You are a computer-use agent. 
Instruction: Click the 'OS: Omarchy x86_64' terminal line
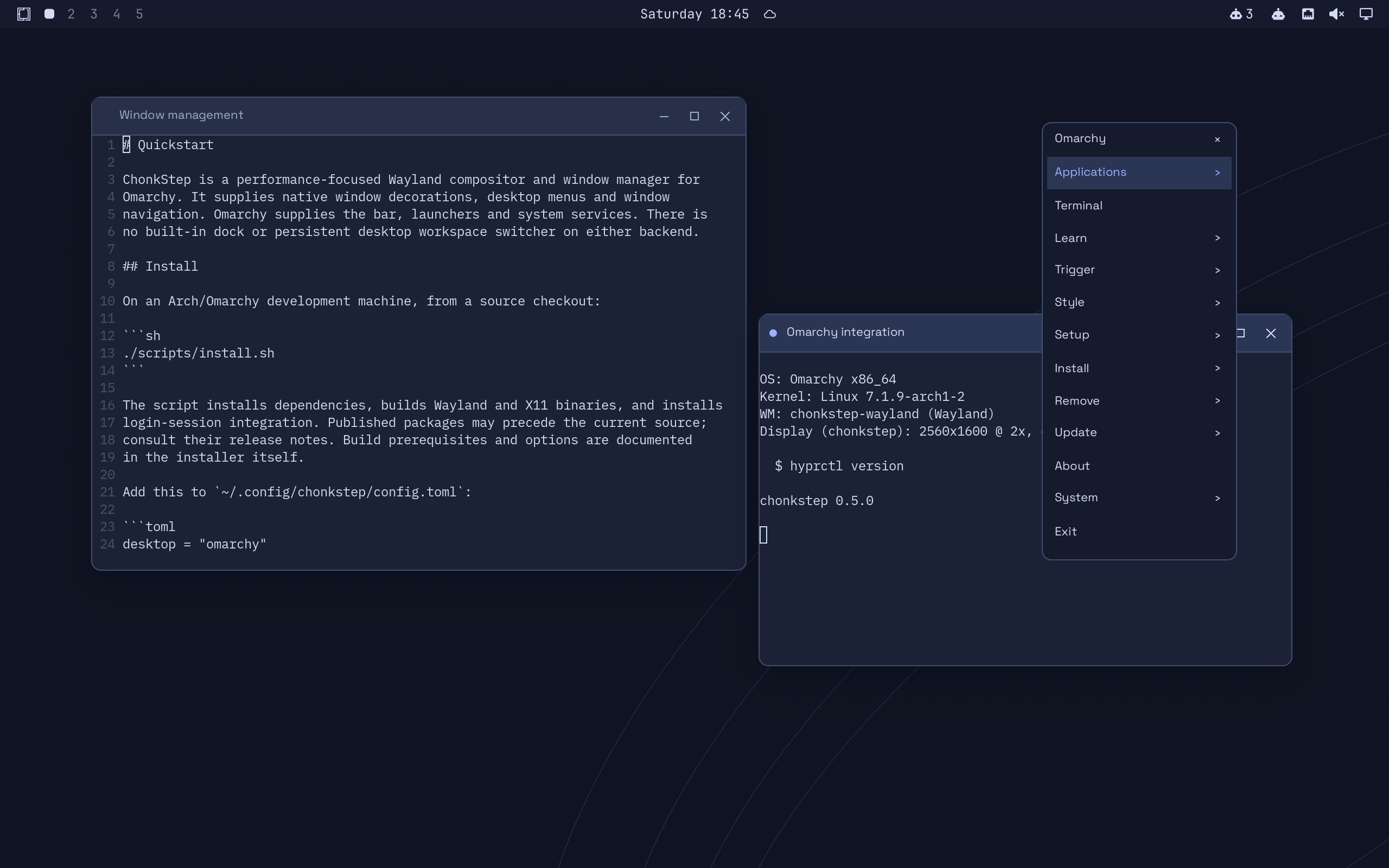point(827,379)
